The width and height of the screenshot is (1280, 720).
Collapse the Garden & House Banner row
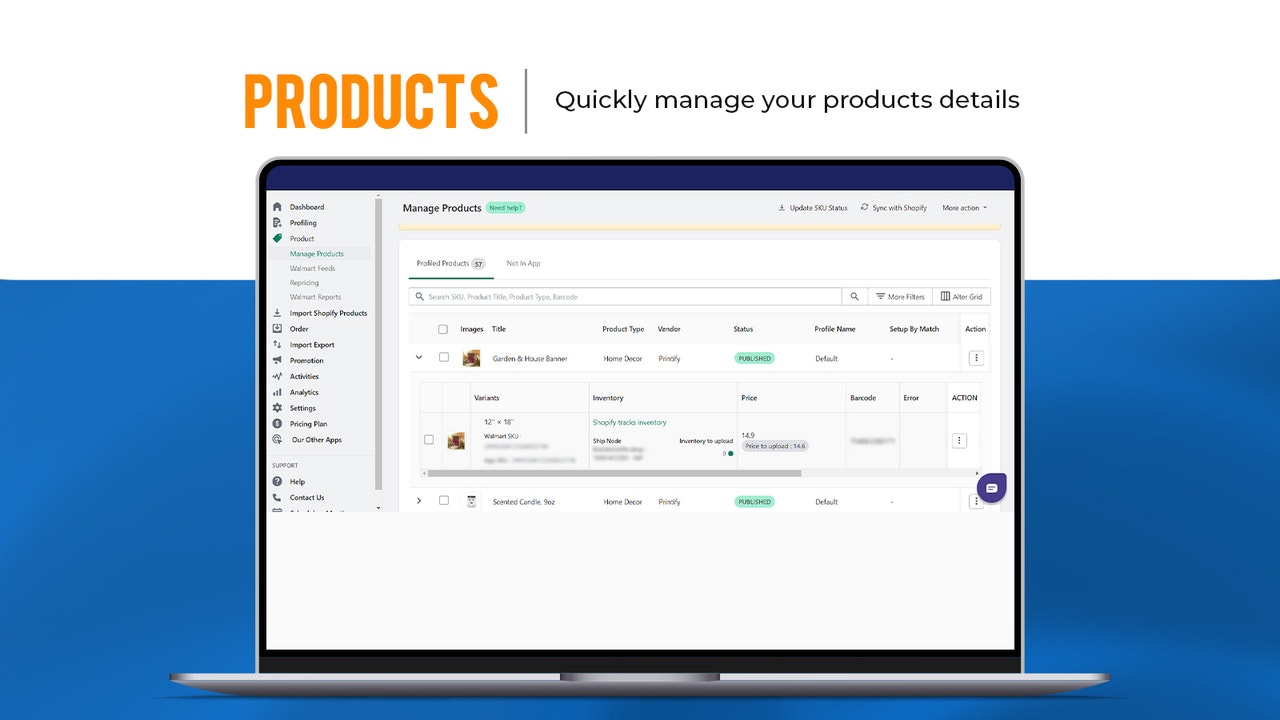[x=418, y=357]
